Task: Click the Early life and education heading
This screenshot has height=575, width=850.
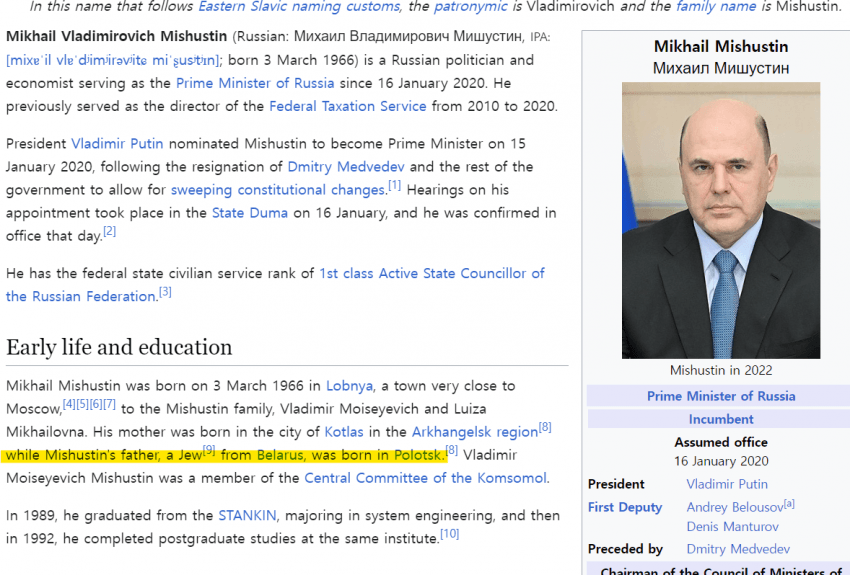Action: tap(119, 347)
